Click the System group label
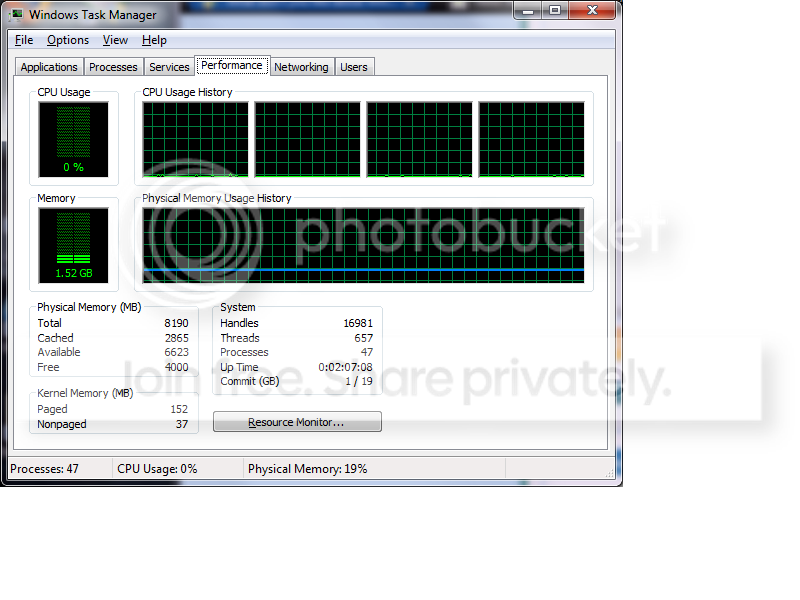This screenshot has width=800, height=600. [x=238, y=307]
